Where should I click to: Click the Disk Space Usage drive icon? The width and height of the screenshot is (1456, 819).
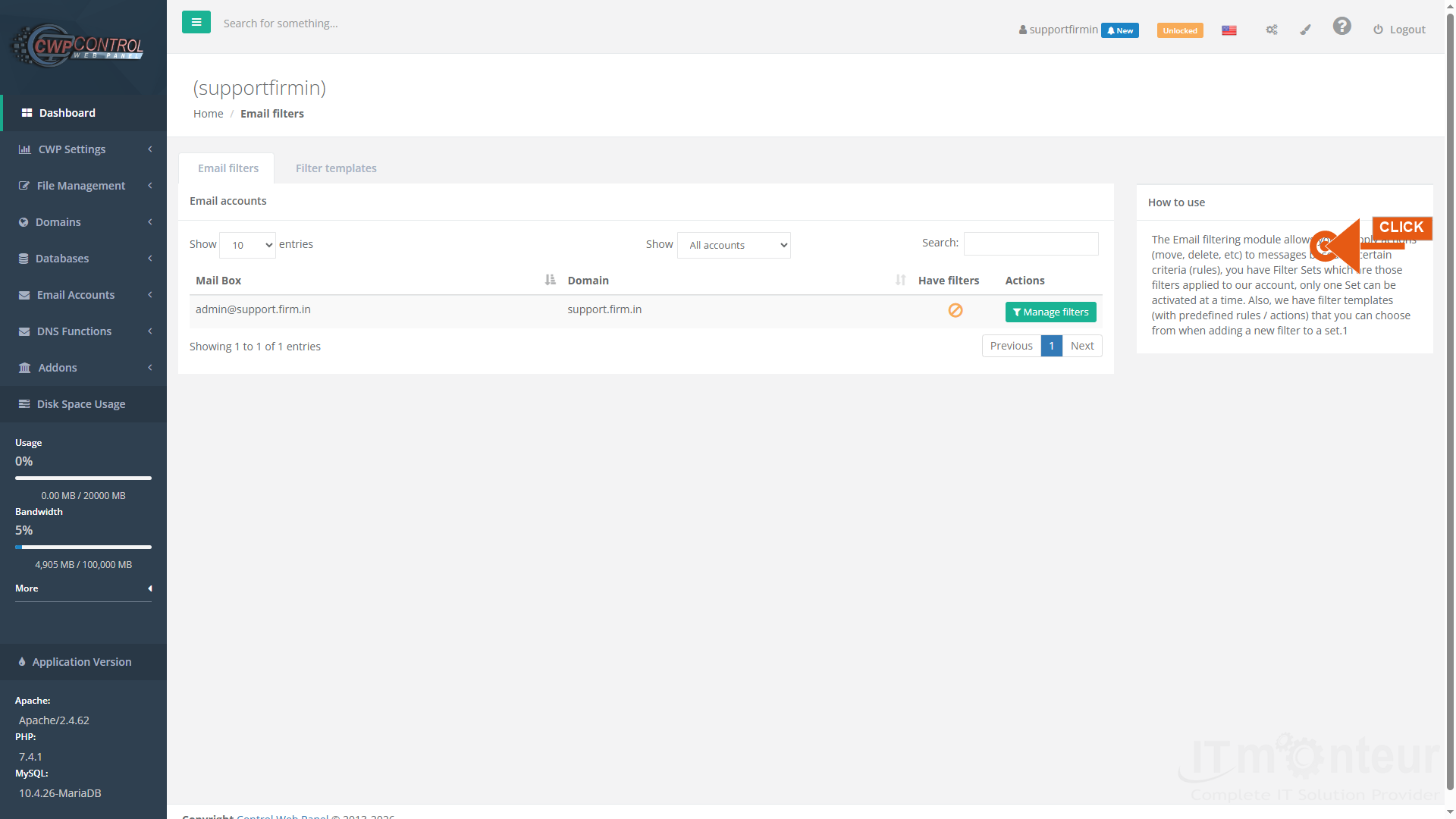24,404
